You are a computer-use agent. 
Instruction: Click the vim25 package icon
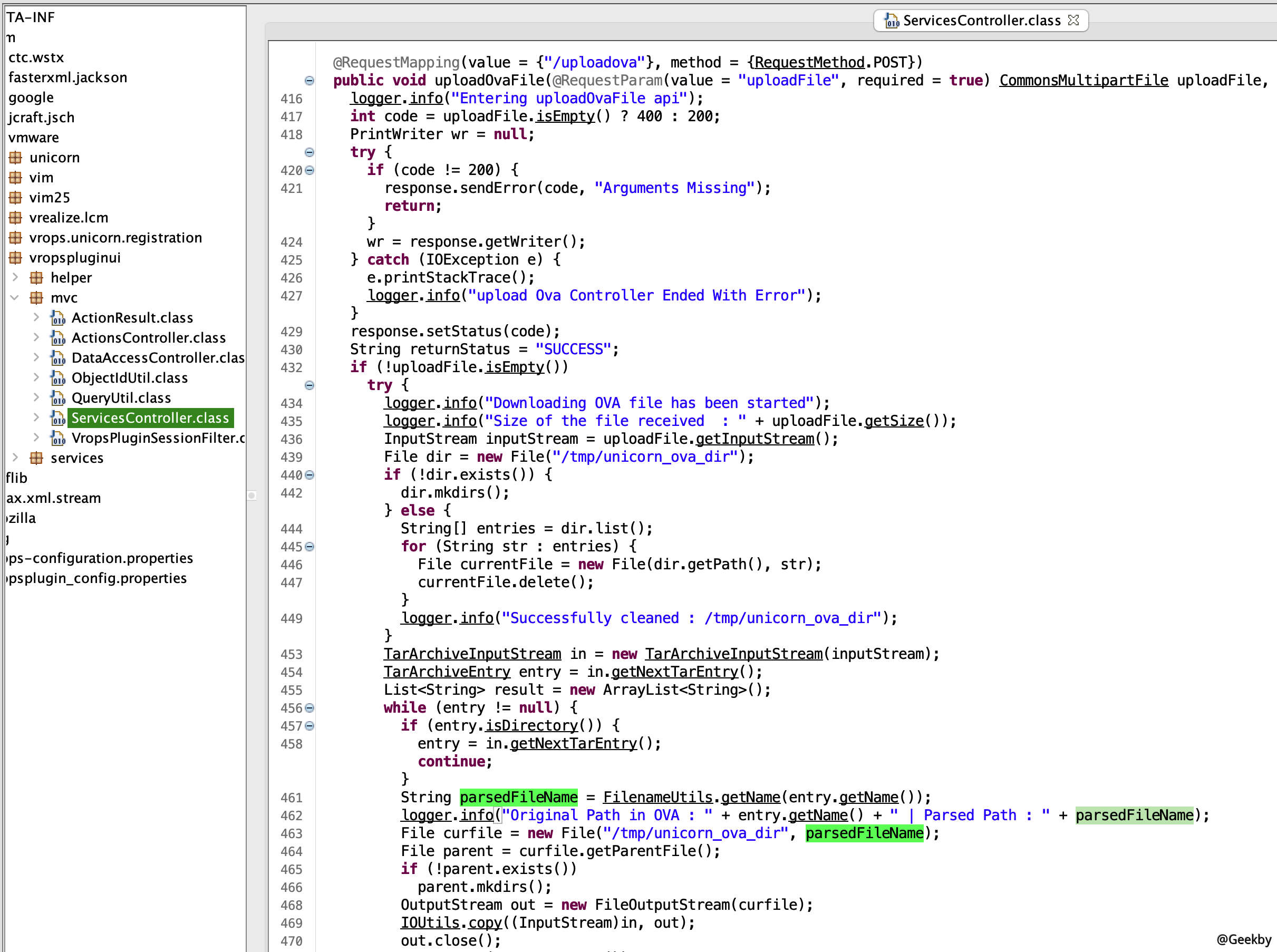click(x=16, y=198)
